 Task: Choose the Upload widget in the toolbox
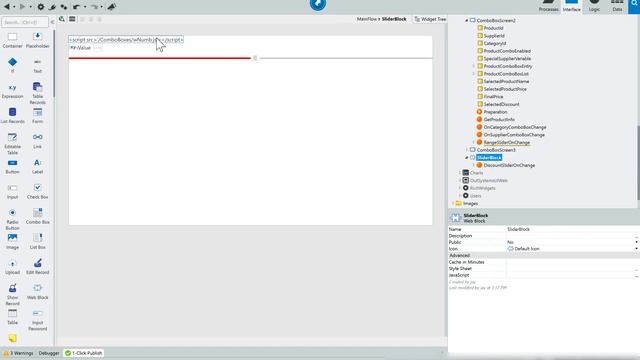coord(12,267)
